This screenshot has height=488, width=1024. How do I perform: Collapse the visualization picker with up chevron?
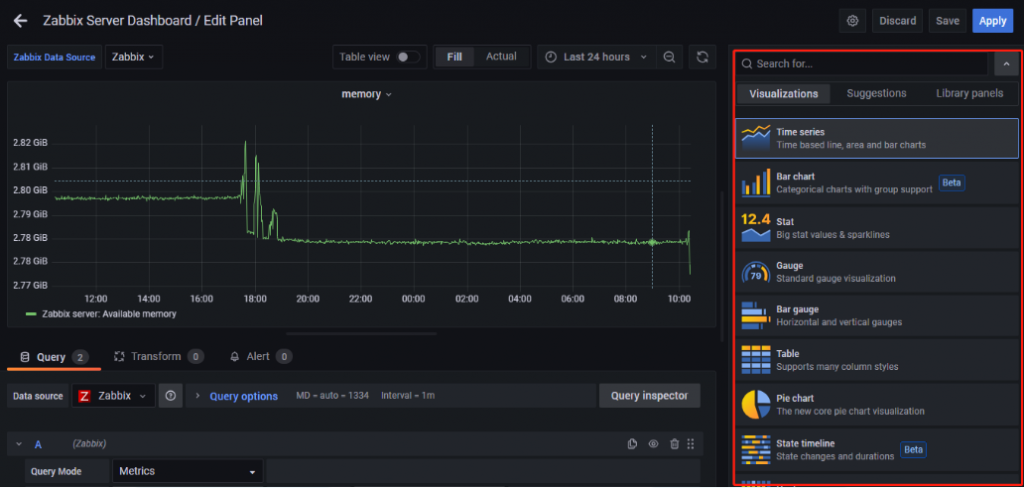(1006, 63)
